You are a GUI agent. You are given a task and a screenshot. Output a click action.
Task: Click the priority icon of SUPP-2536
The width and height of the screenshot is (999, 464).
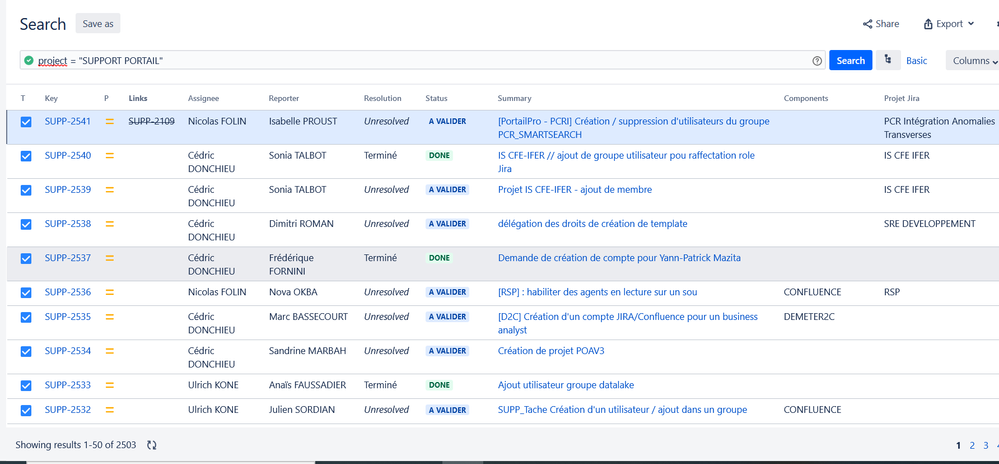[x=110, y=292]
